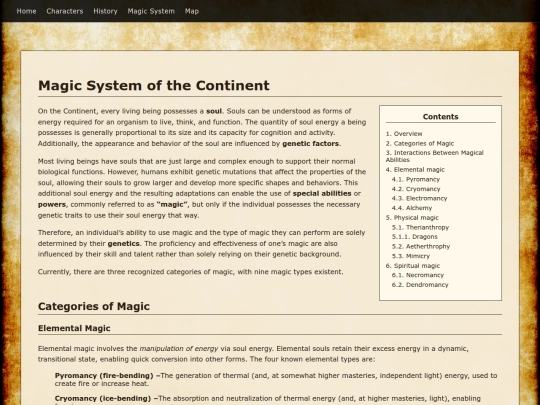Click the bold word 'soul' in first paragraph
This screenshot has height=405, width=540.
pos(214,111)
